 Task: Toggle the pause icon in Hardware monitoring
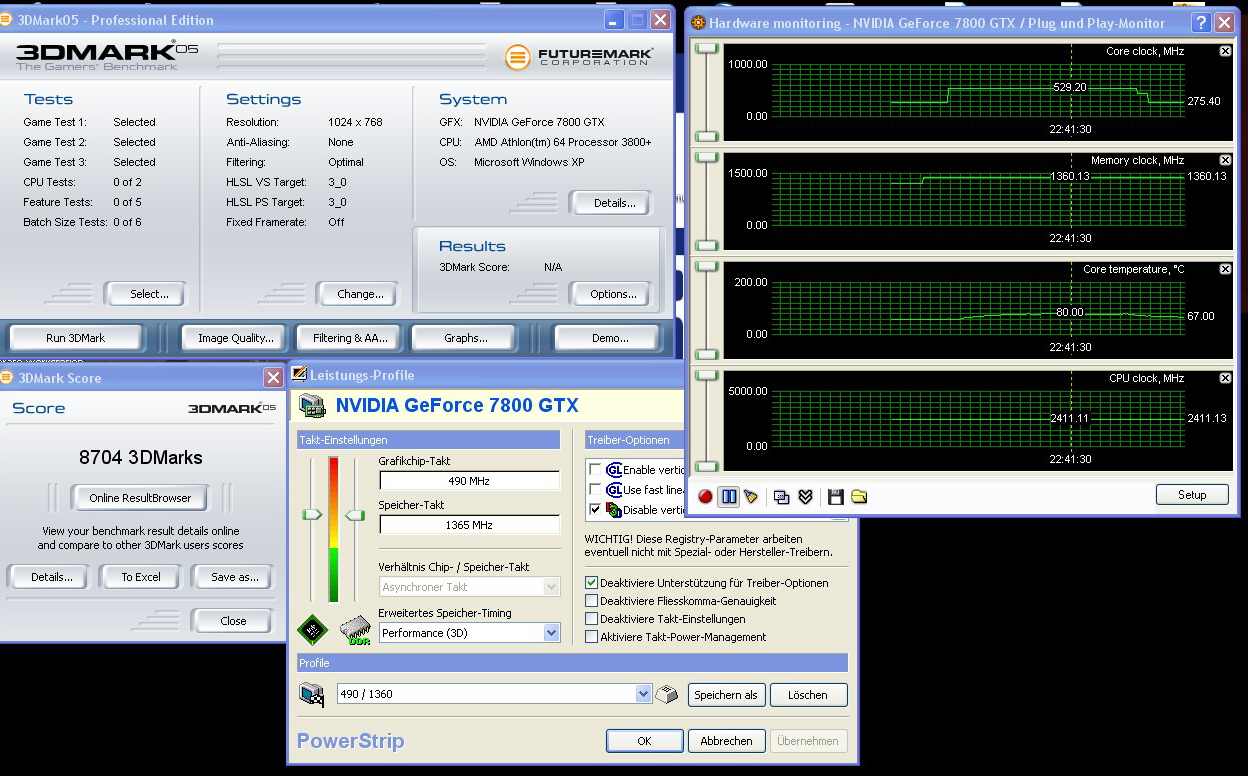tap(729, 496)
